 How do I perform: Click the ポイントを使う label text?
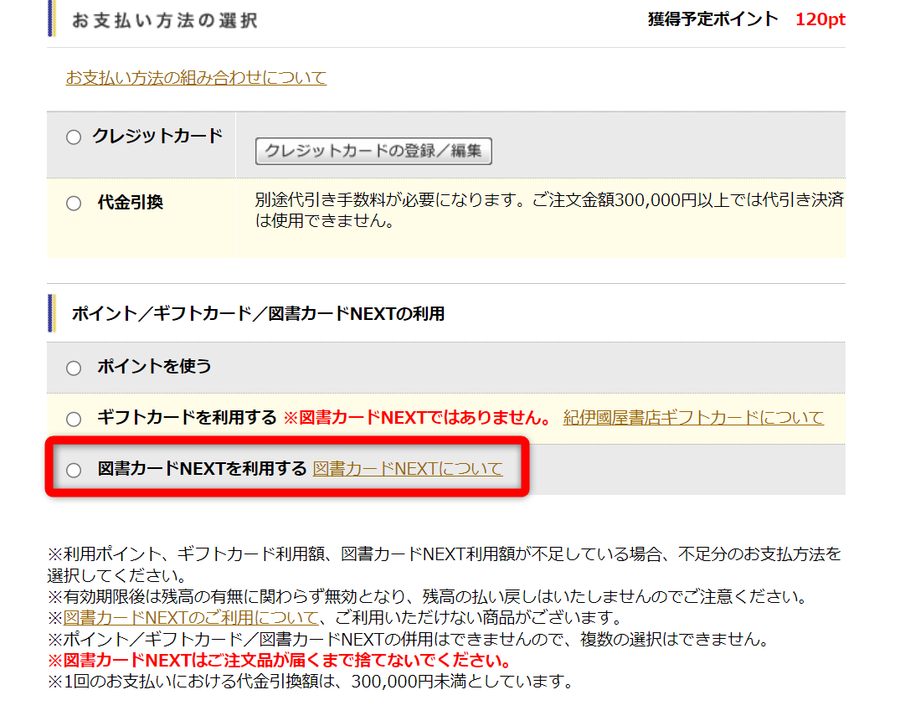[x=154, y=366]
